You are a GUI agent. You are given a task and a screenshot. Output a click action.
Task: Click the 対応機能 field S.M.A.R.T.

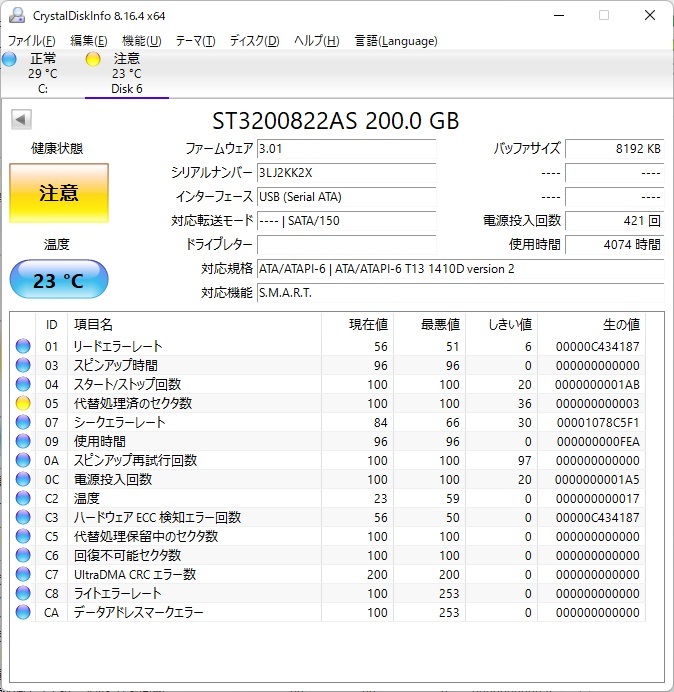pyautogui.click(x=460, y=293)
